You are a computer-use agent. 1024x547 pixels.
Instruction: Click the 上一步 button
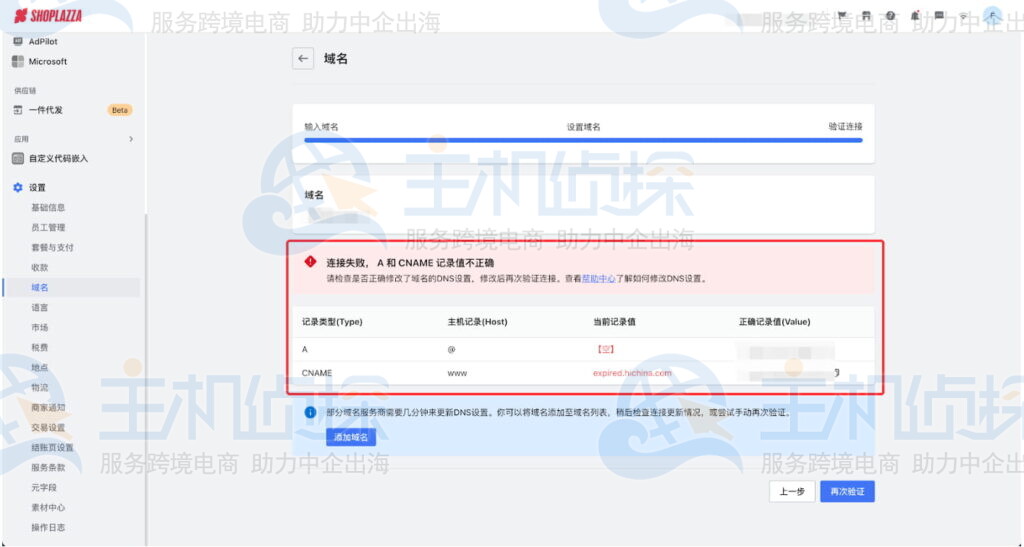(x=792, y=492)
